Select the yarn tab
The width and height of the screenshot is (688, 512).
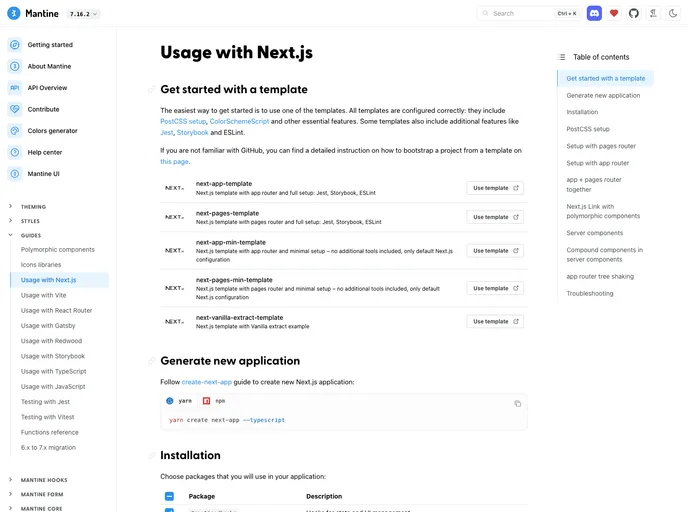179,401
